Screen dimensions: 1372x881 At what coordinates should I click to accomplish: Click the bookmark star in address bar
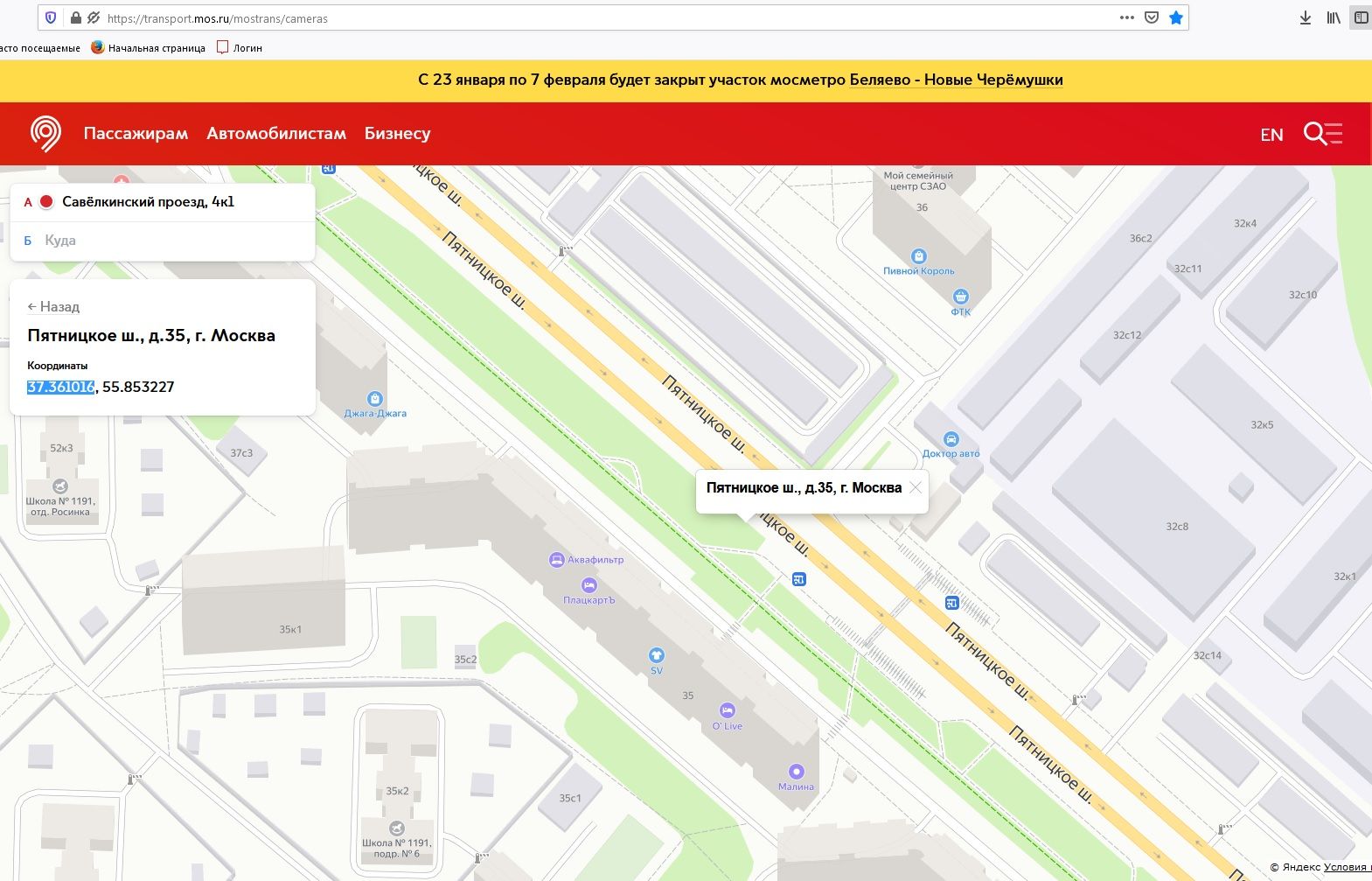click(x=1176, y=17)
